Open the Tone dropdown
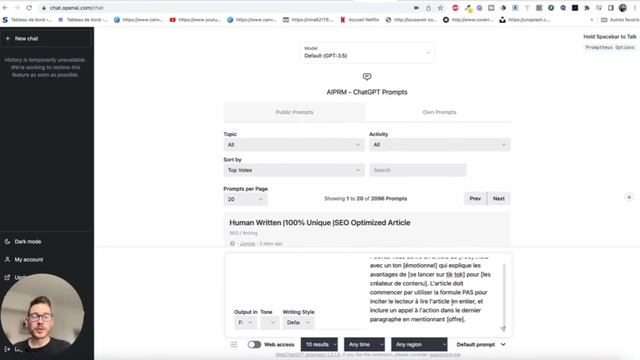Image resolution: width=640 pixels, height=360 pixels. coord(270,322)
